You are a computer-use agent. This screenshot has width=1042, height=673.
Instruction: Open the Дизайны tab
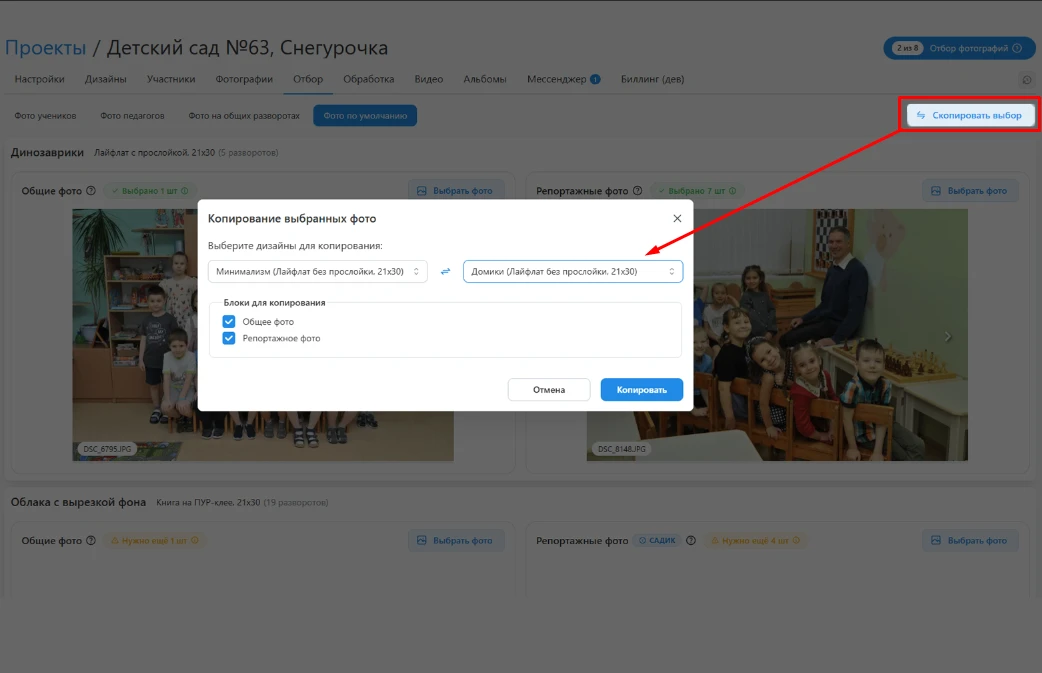[106, 79]
